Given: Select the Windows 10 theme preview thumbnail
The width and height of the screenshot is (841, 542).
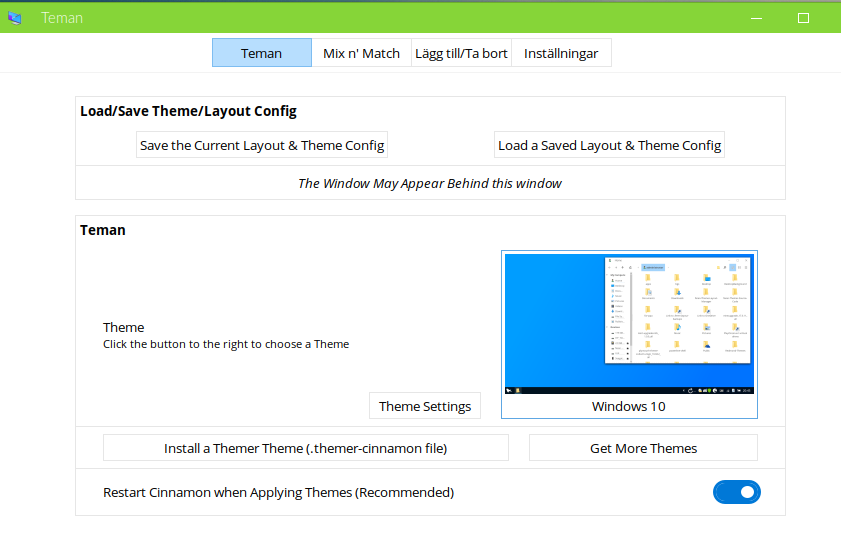Looking at the screenshot, I should (x=628, y=323).
